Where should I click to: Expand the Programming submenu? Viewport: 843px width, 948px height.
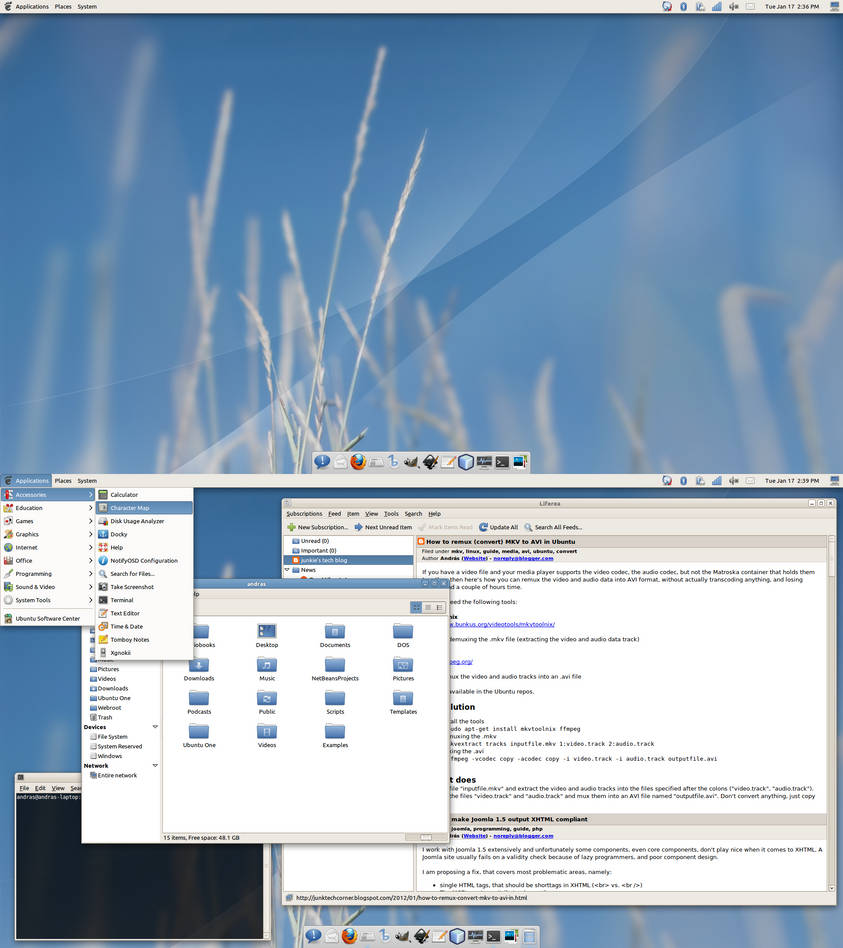click(47, 574)
